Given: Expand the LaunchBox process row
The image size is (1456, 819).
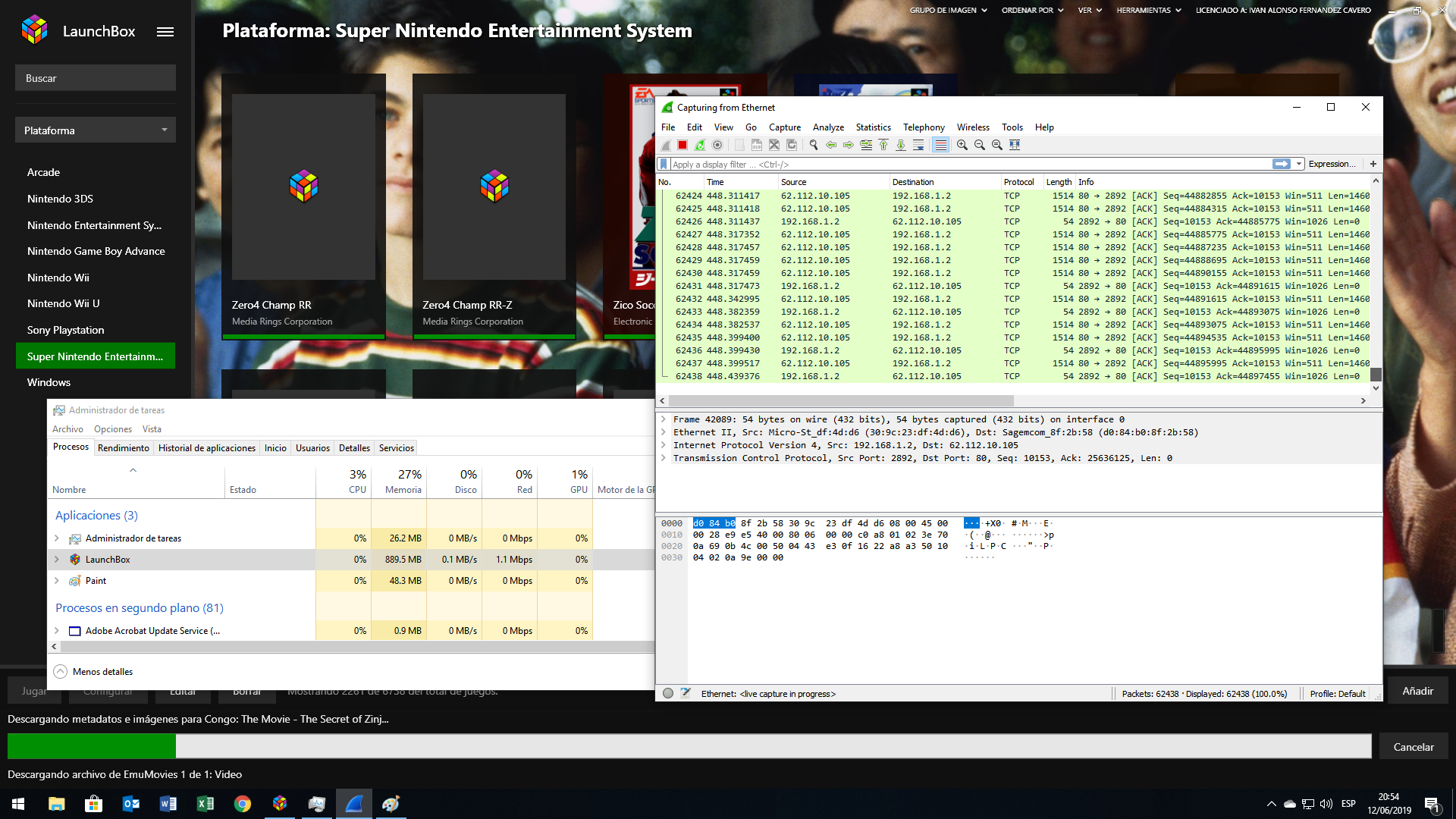Looking at the screenshot, I should click(57, 560).
